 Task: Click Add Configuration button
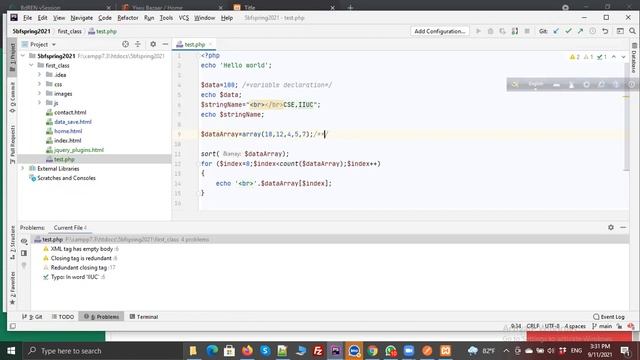tap(440, 31)
